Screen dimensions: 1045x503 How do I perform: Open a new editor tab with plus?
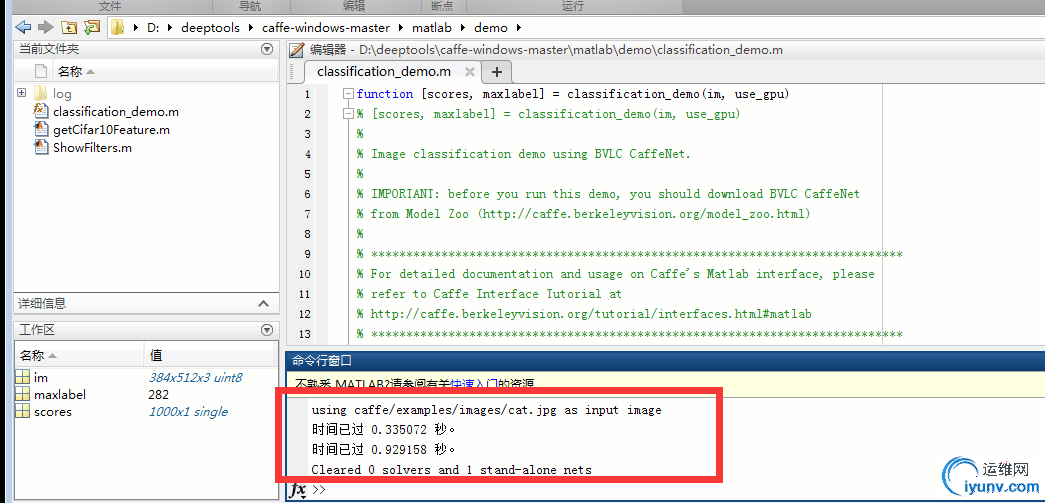point(497,72)
